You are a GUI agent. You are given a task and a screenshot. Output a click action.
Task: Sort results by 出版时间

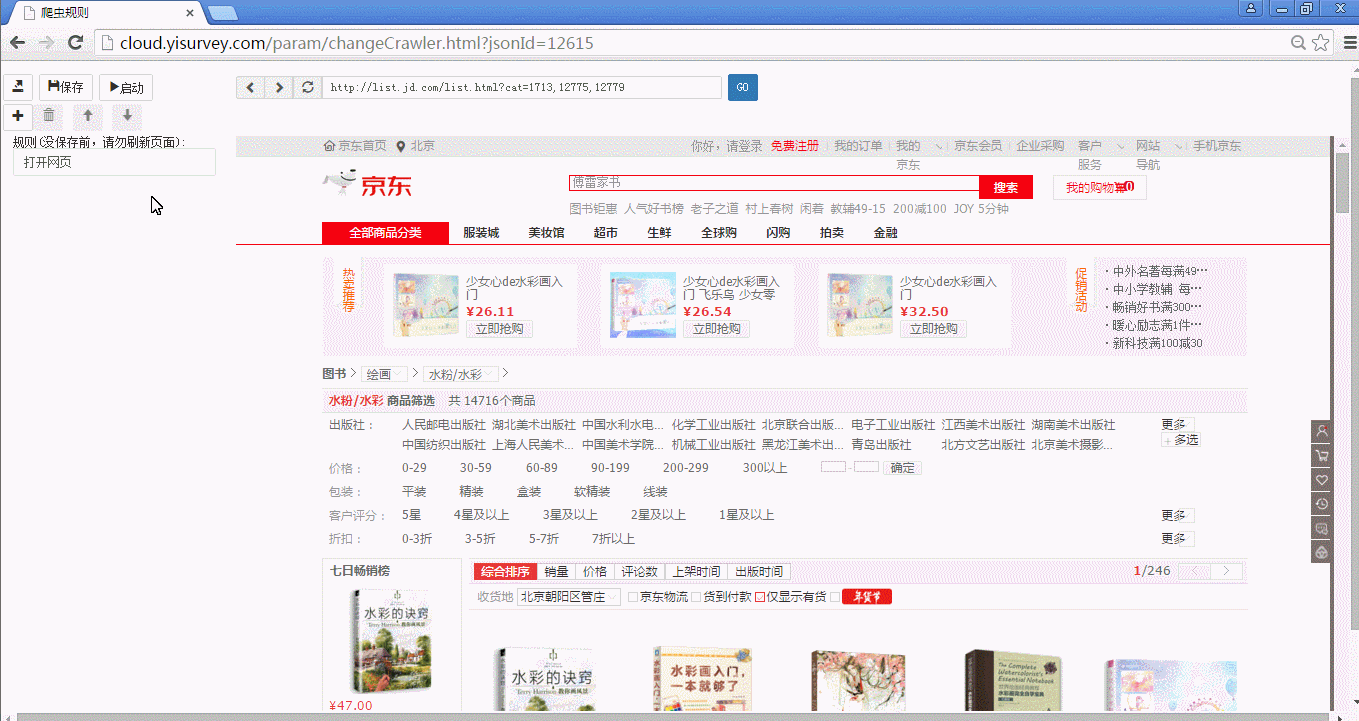tap(759, 572)
